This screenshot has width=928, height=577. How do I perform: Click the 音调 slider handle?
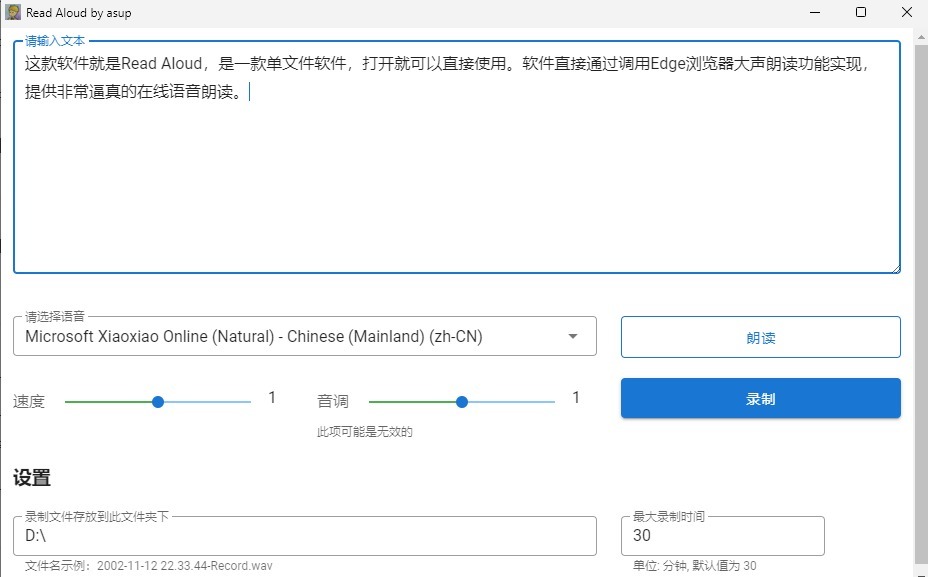[461, 401]
